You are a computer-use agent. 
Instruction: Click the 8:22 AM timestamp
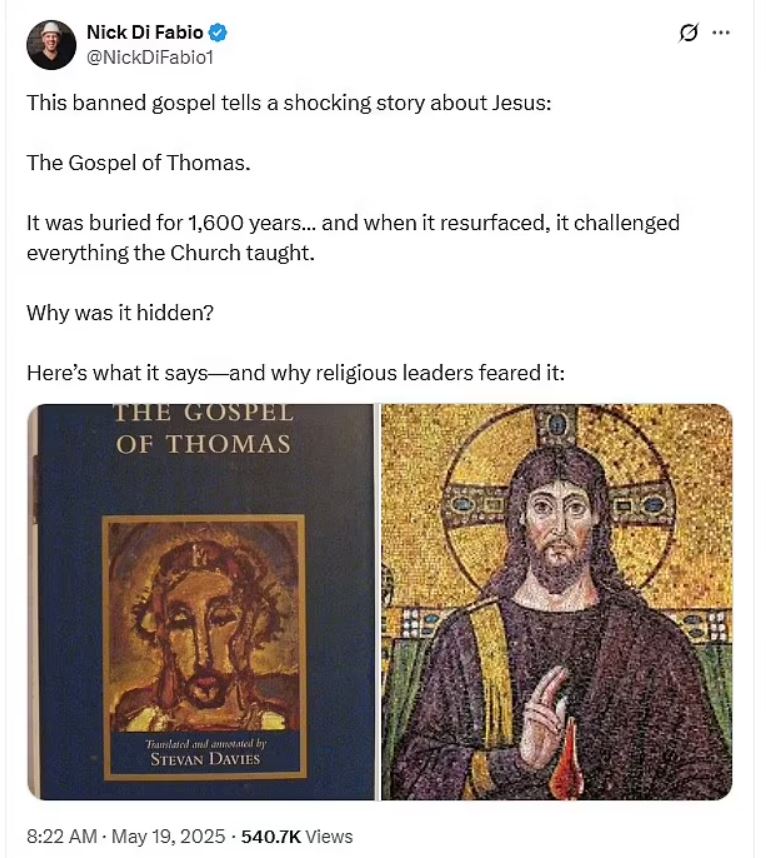pos(61,836)
